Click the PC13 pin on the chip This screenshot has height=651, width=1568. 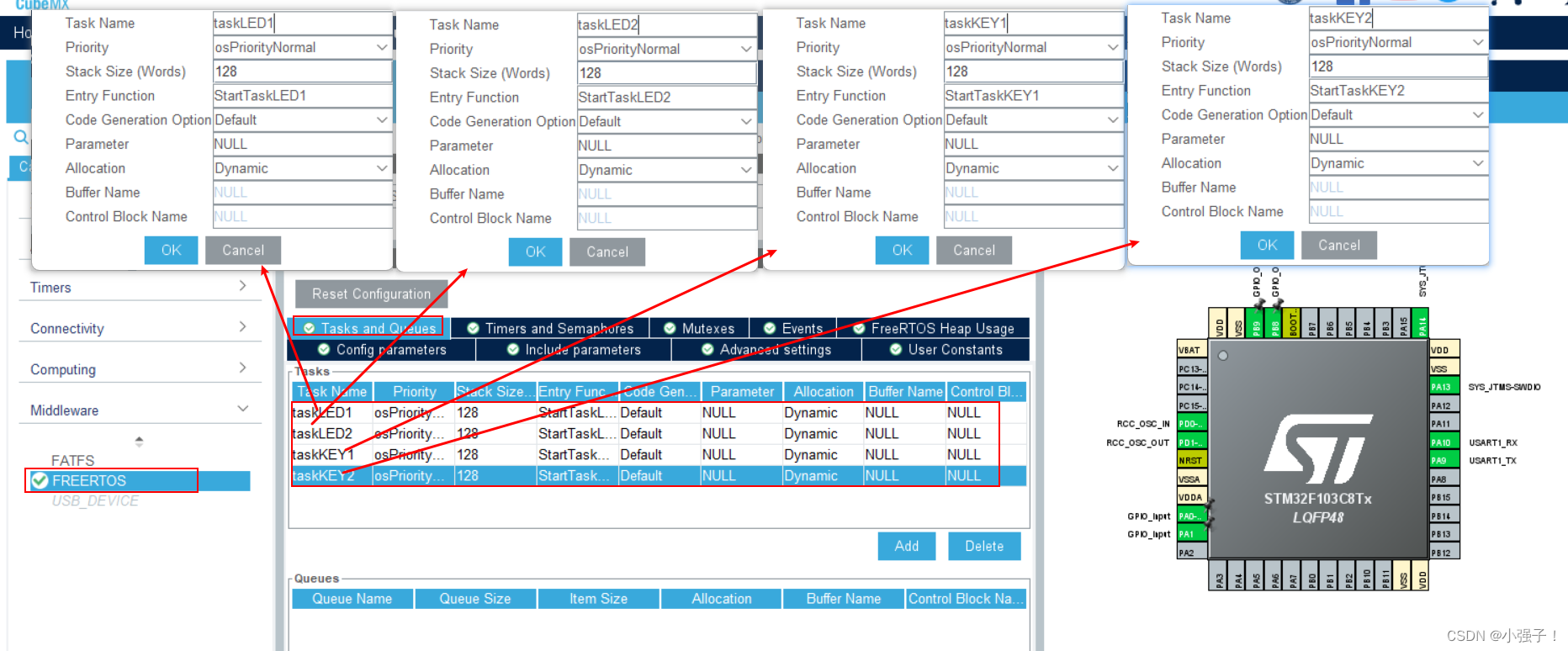[x=1191, y=368]
